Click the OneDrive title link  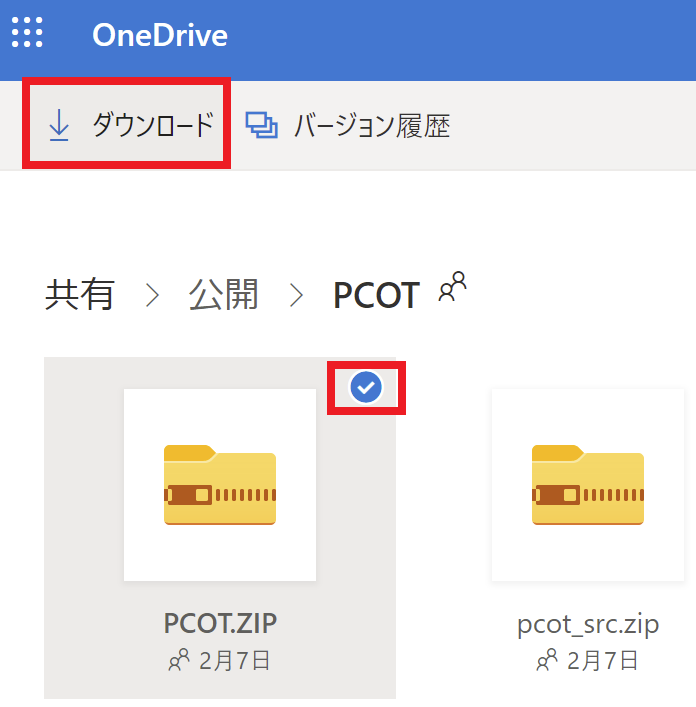pos(160,35)
